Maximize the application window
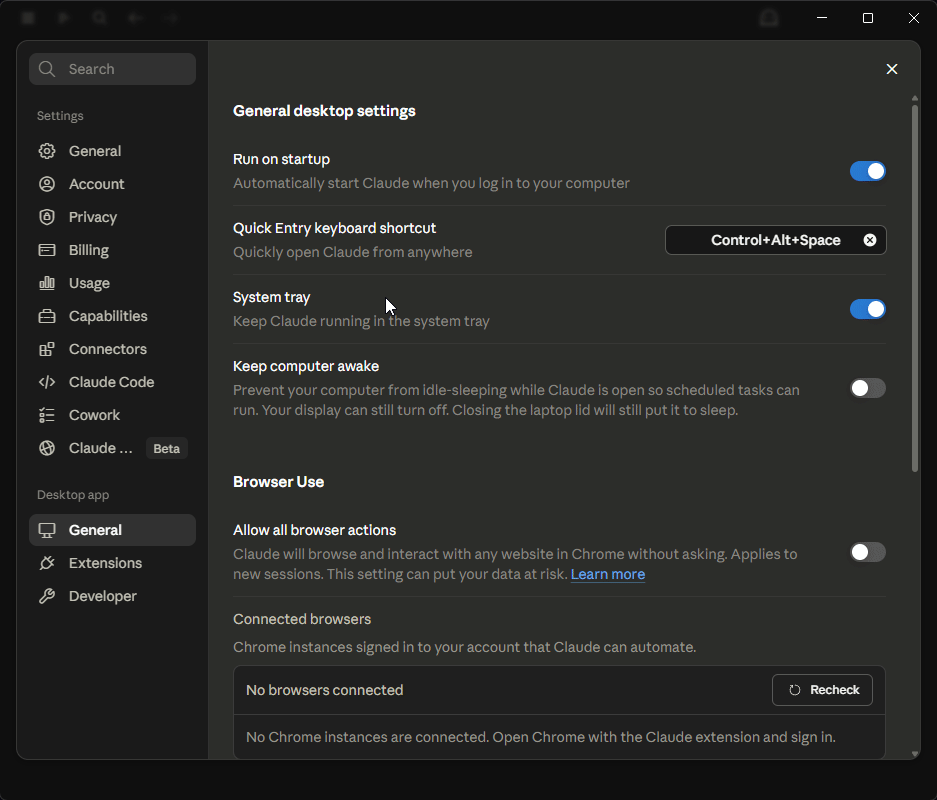937x800 pixels. [868, 18]
